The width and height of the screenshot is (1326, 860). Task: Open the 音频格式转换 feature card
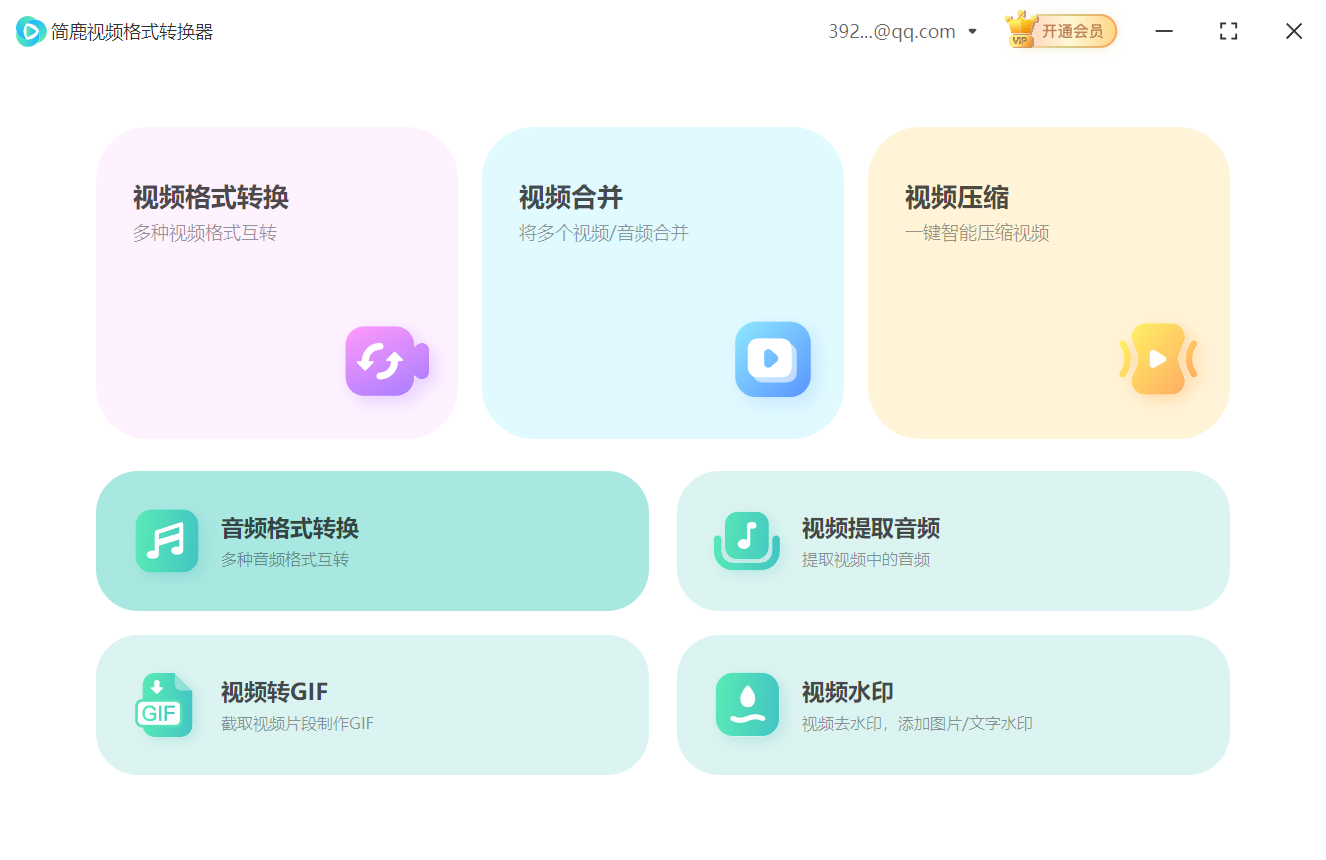(373, 541)
